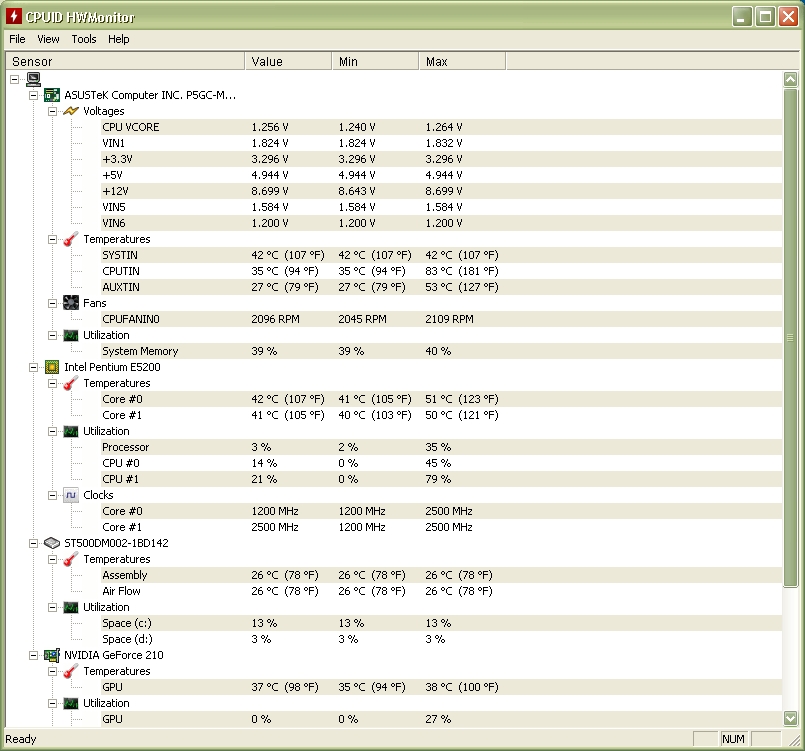
Task: Click the NUM status bar indicator
Action: (x=733, y=739)
